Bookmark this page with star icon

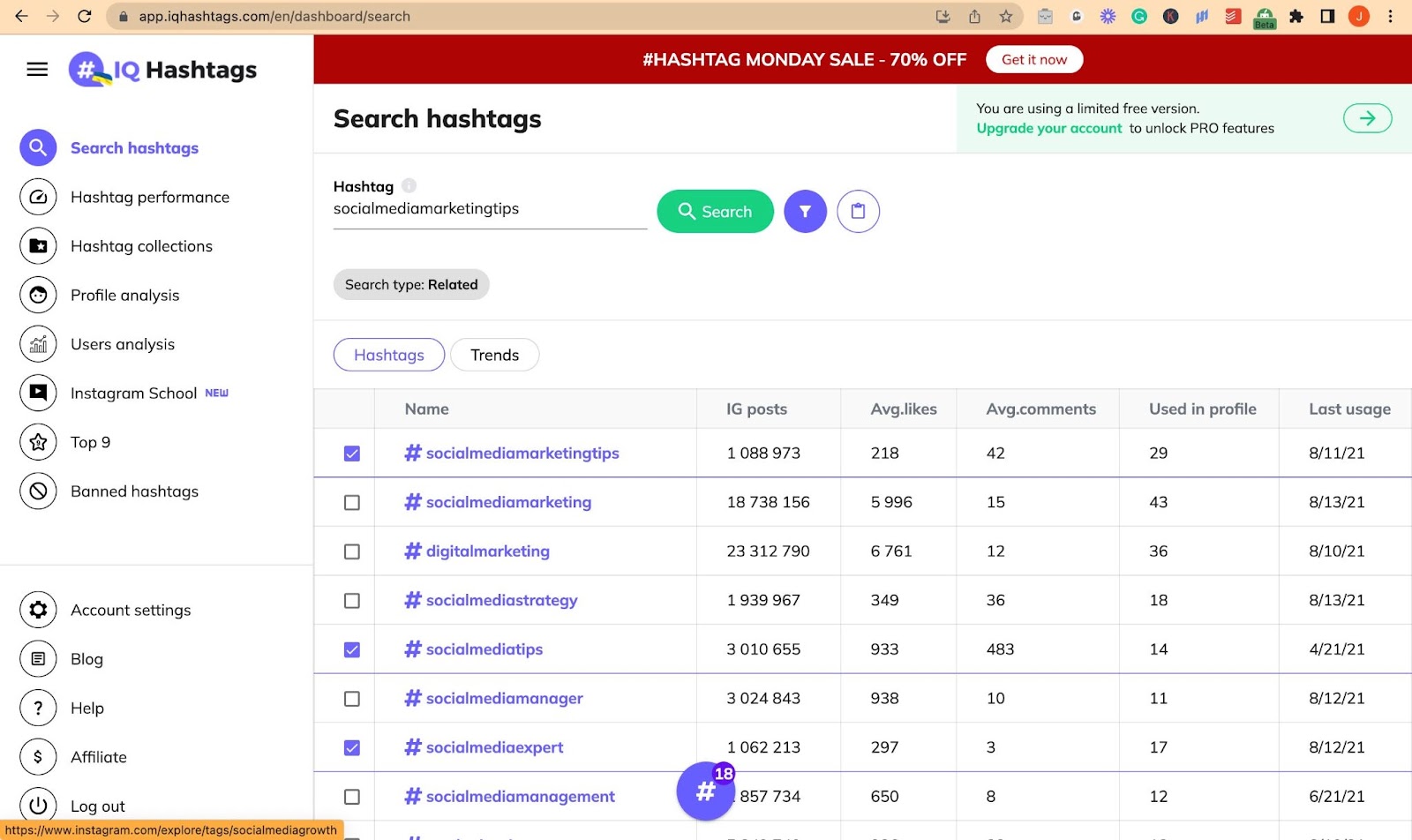[1006, 16]
